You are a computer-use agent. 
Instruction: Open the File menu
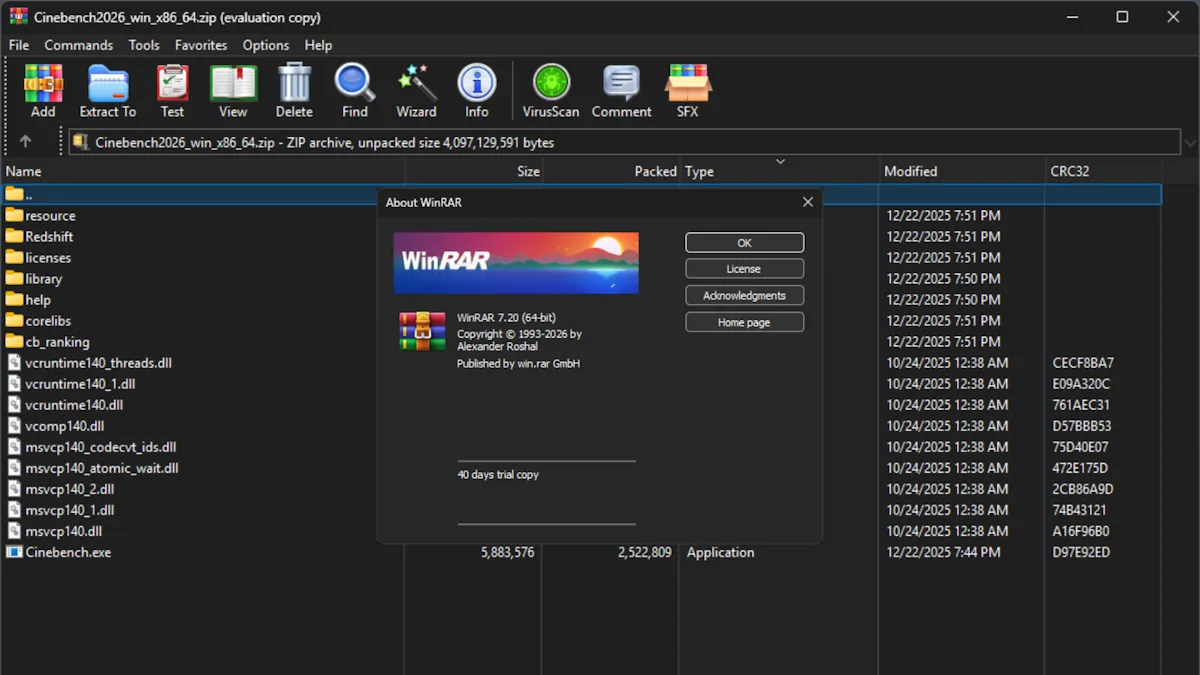(x=19, y=45)
